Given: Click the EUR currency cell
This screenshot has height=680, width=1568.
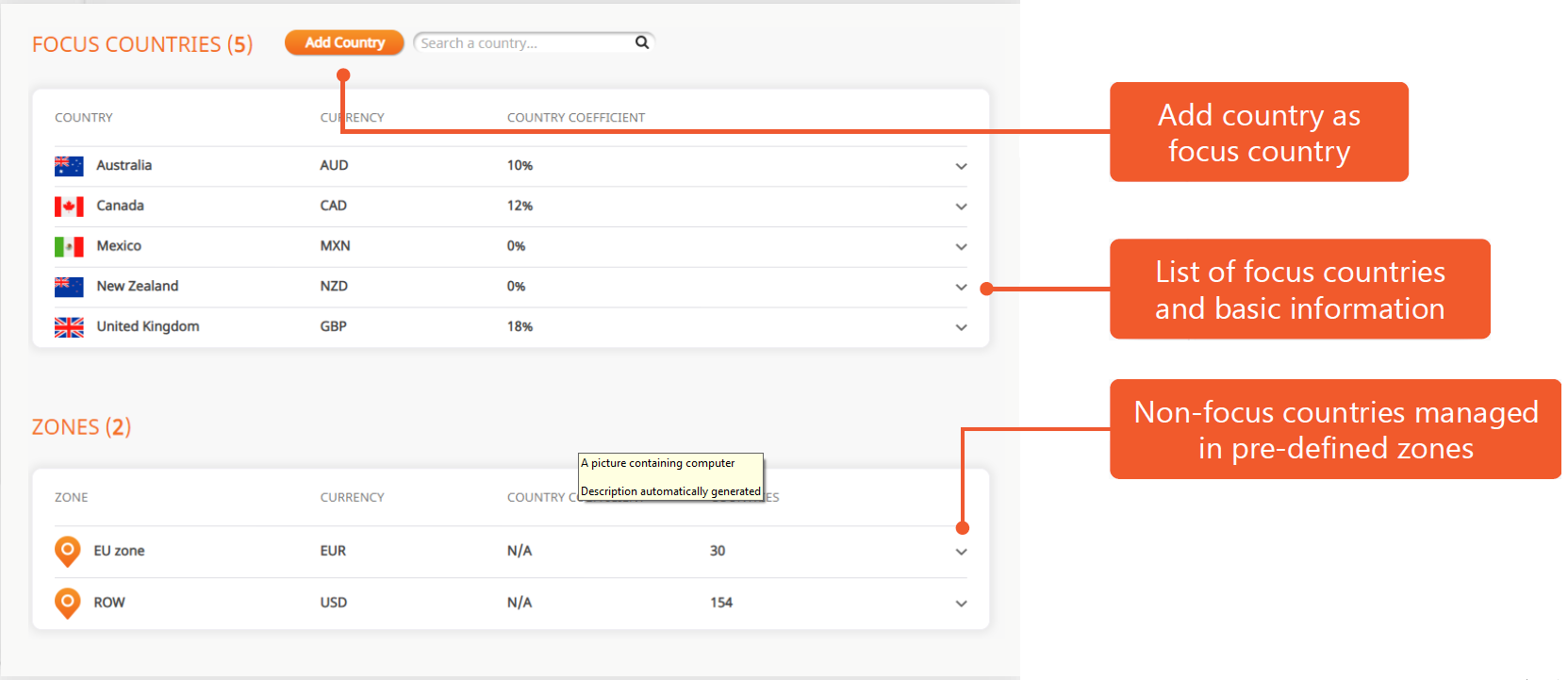Looking at the screenshot, I should (333, 551).
